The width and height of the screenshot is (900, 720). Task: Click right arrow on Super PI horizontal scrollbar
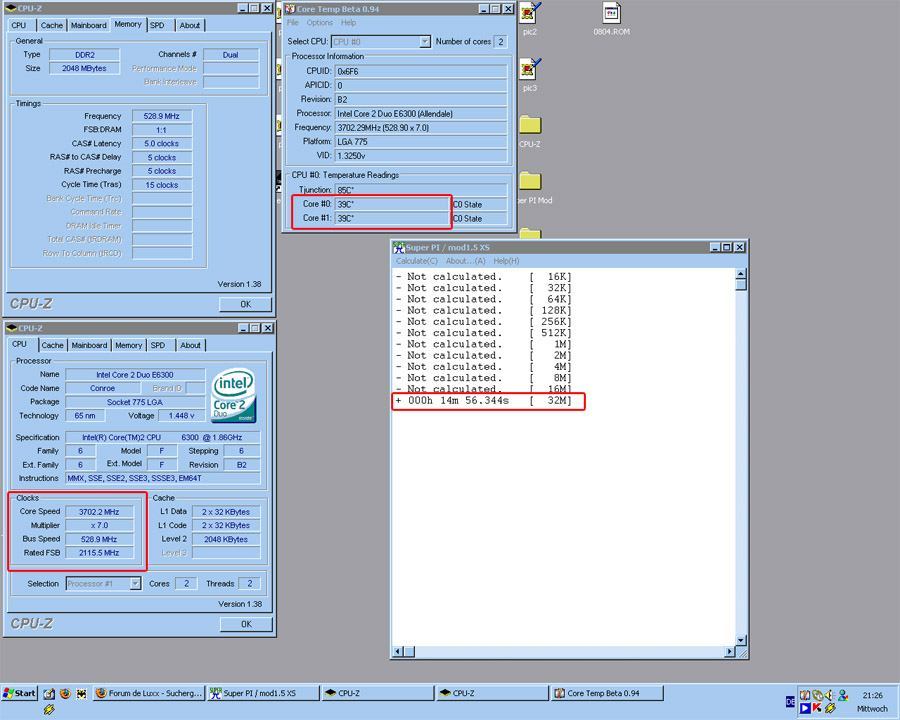coord(730,652)
